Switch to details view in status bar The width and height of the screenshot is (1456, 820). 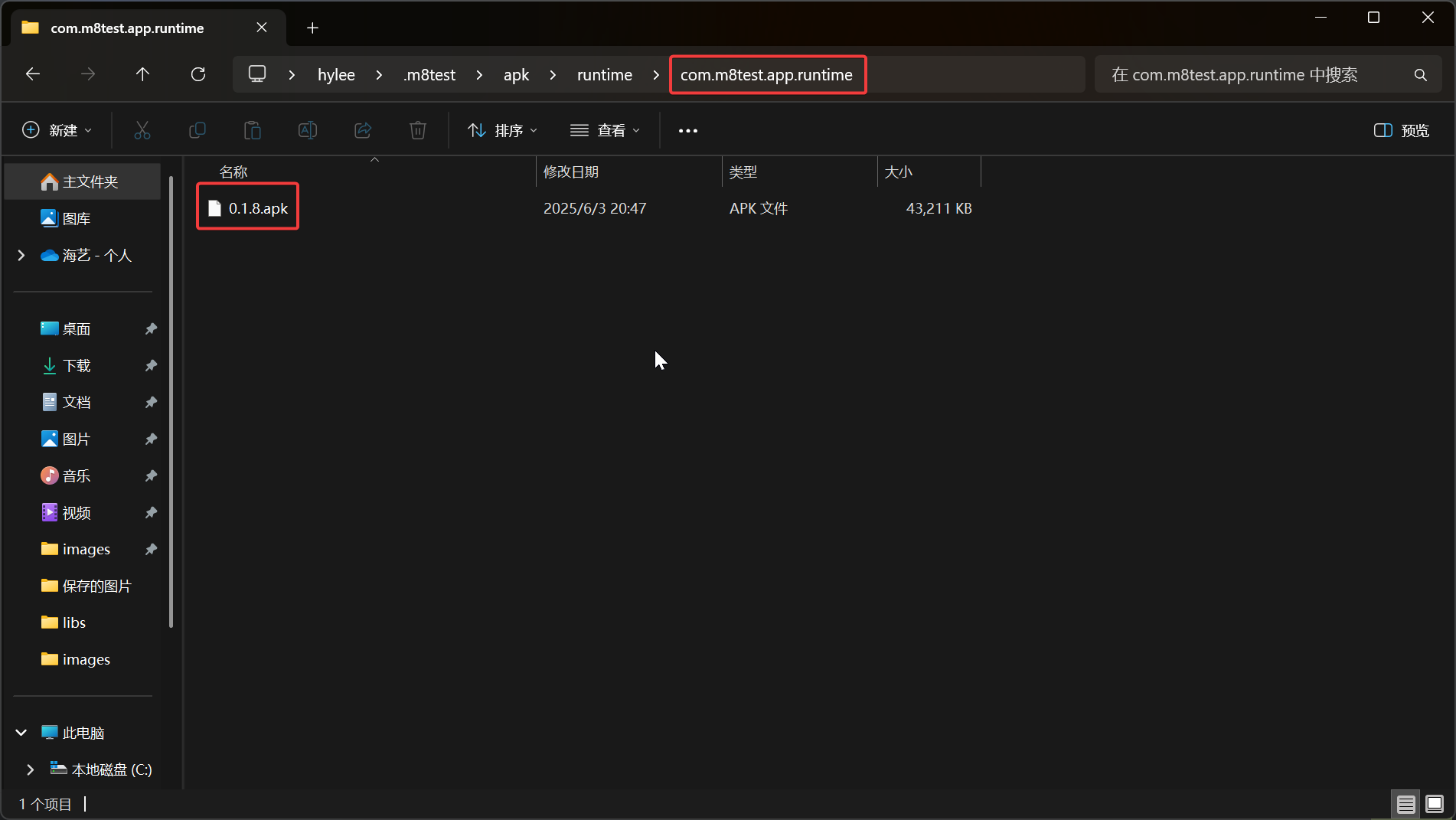click(x=1405, y=804)
